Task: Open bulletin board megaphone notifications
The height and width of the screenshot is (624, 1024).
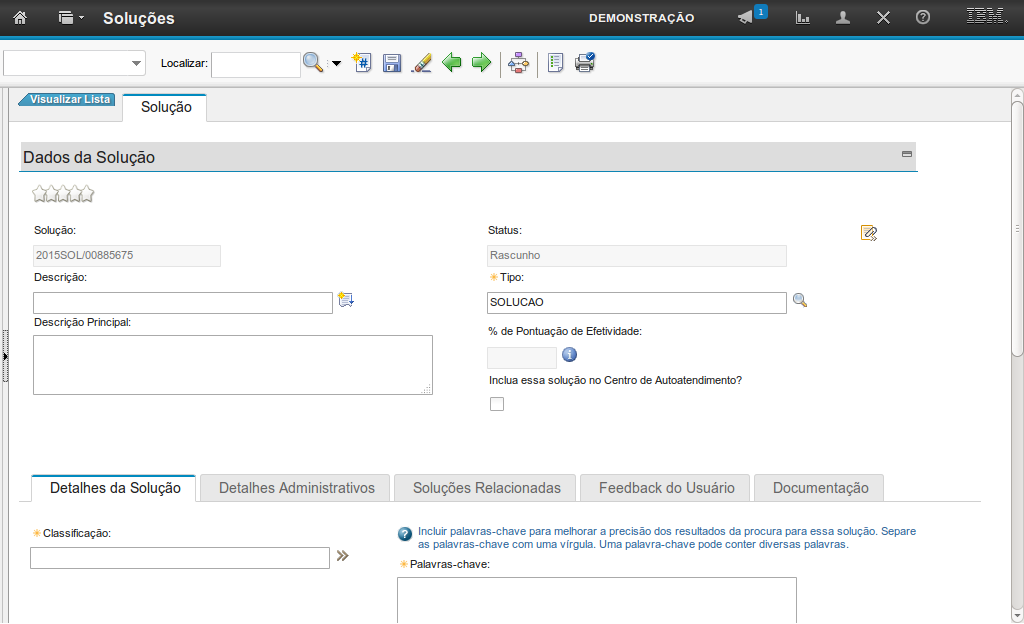Action: 746,18
